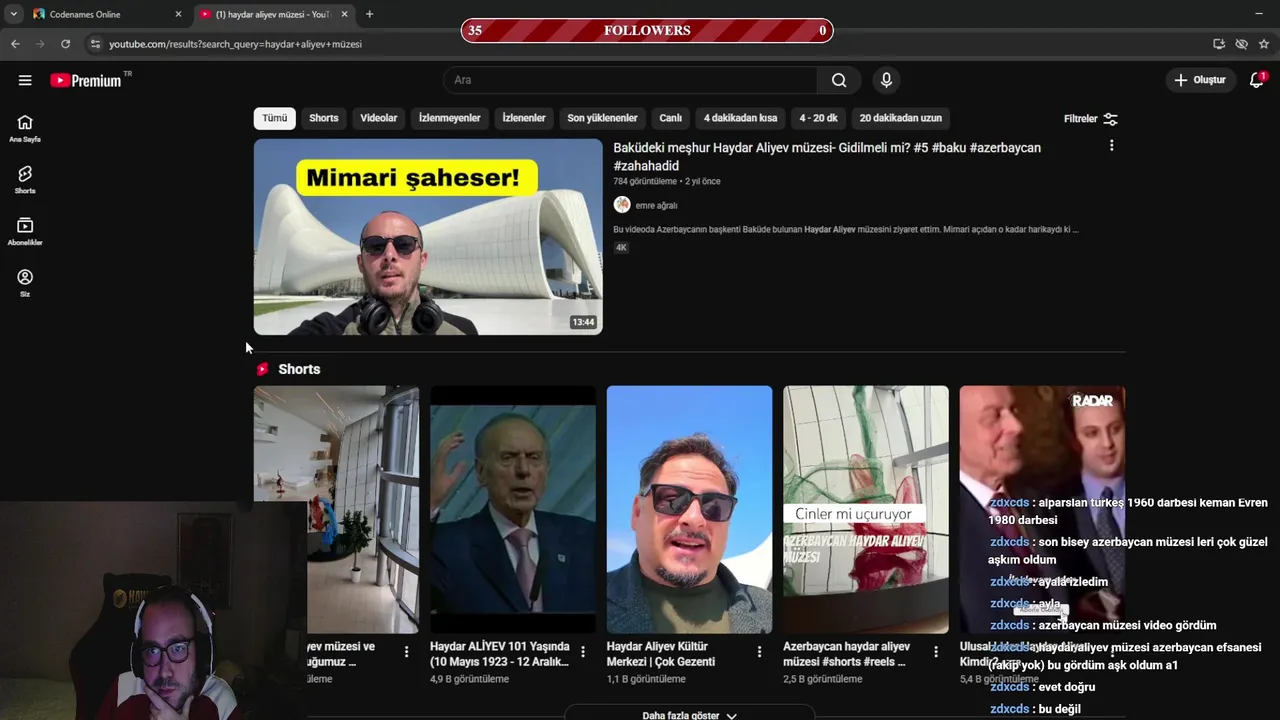
Task: Click the browser forward arrow
Action: point(40,44)
